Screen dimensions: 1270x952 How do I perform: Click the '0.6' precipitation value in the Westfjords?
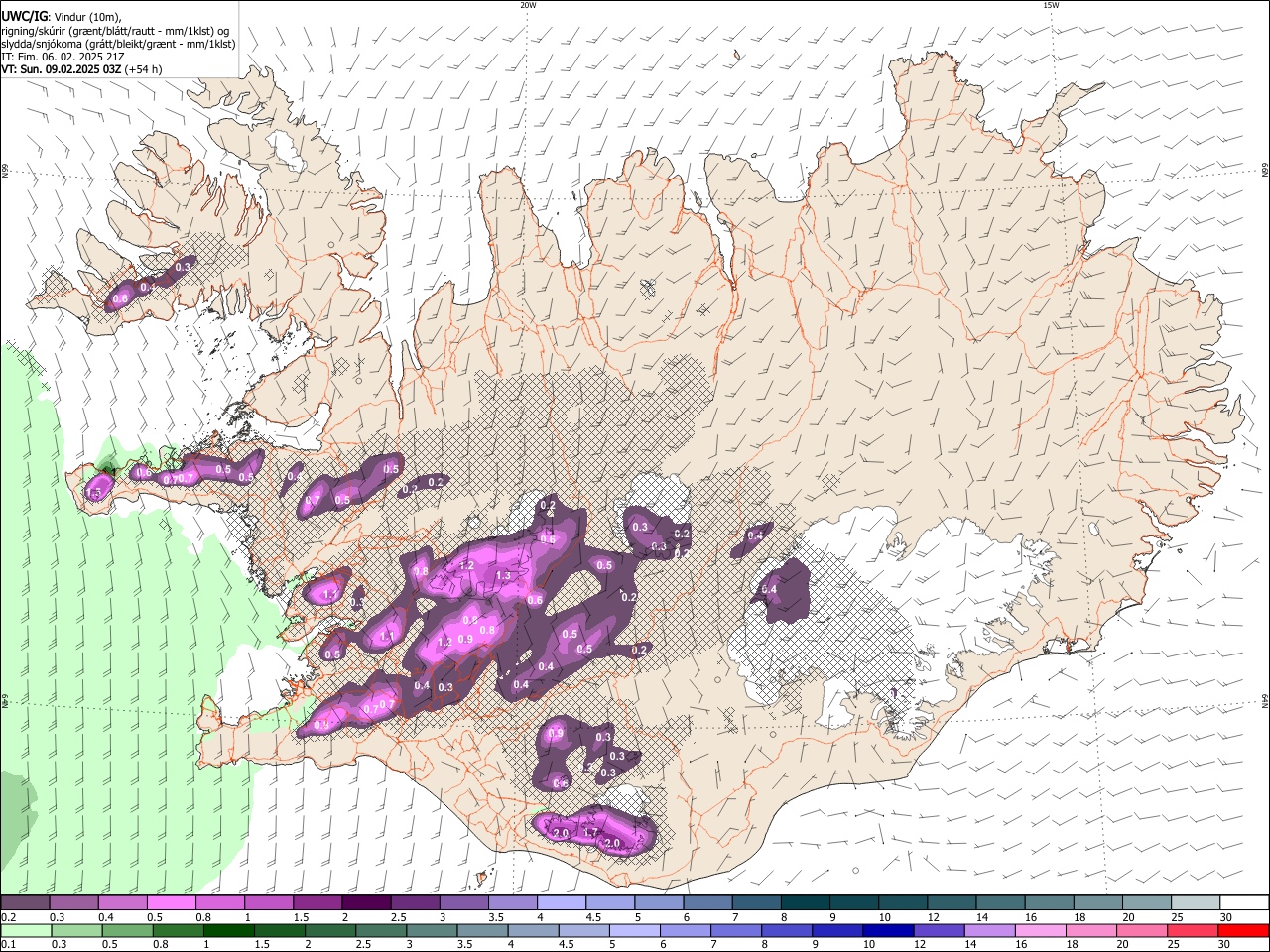click(x=121, y=298)
